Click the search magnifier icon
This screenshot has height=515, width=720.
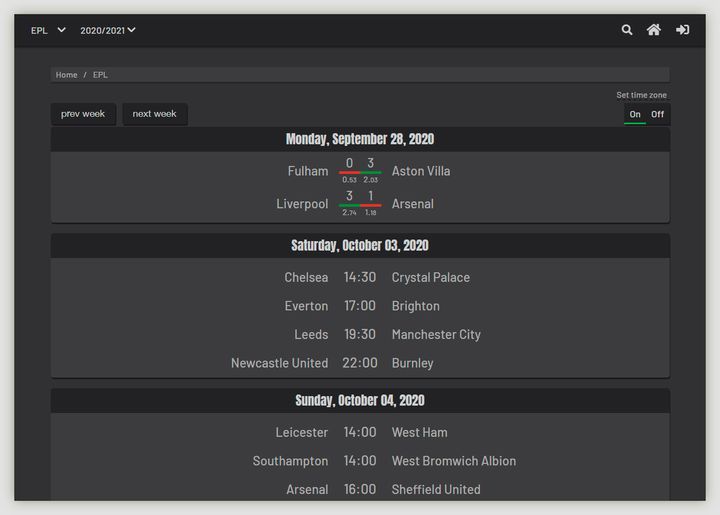click(x=627, y=30)
